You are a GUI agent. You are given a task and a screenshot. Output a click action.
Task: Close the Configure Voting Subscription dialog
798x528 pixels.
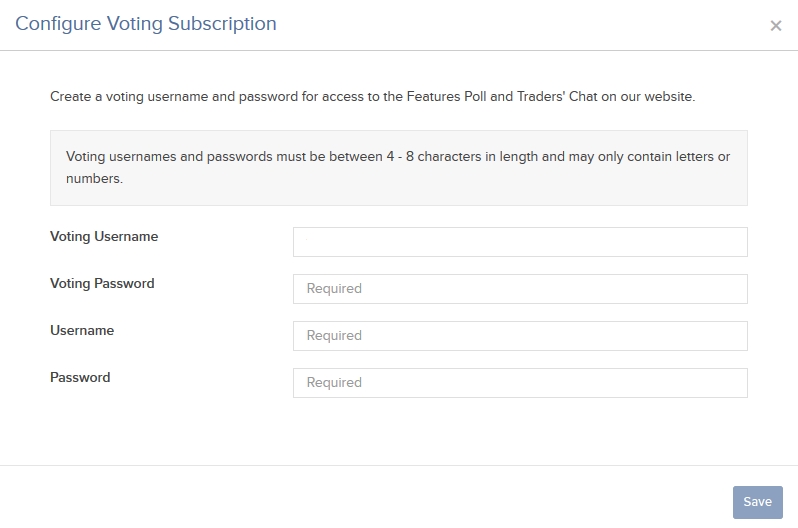click(775, 26)
